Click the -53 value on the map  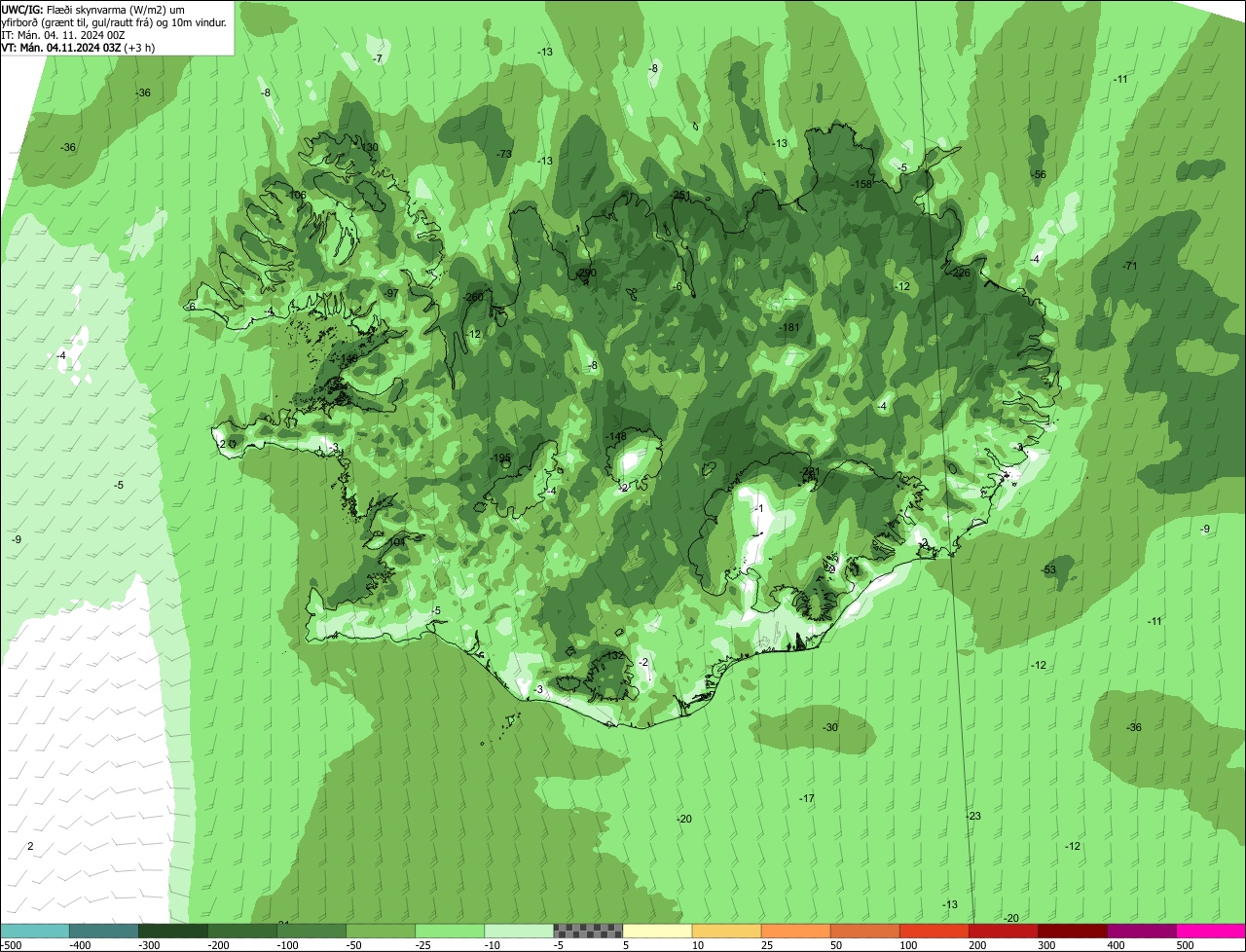[1048, 569]
